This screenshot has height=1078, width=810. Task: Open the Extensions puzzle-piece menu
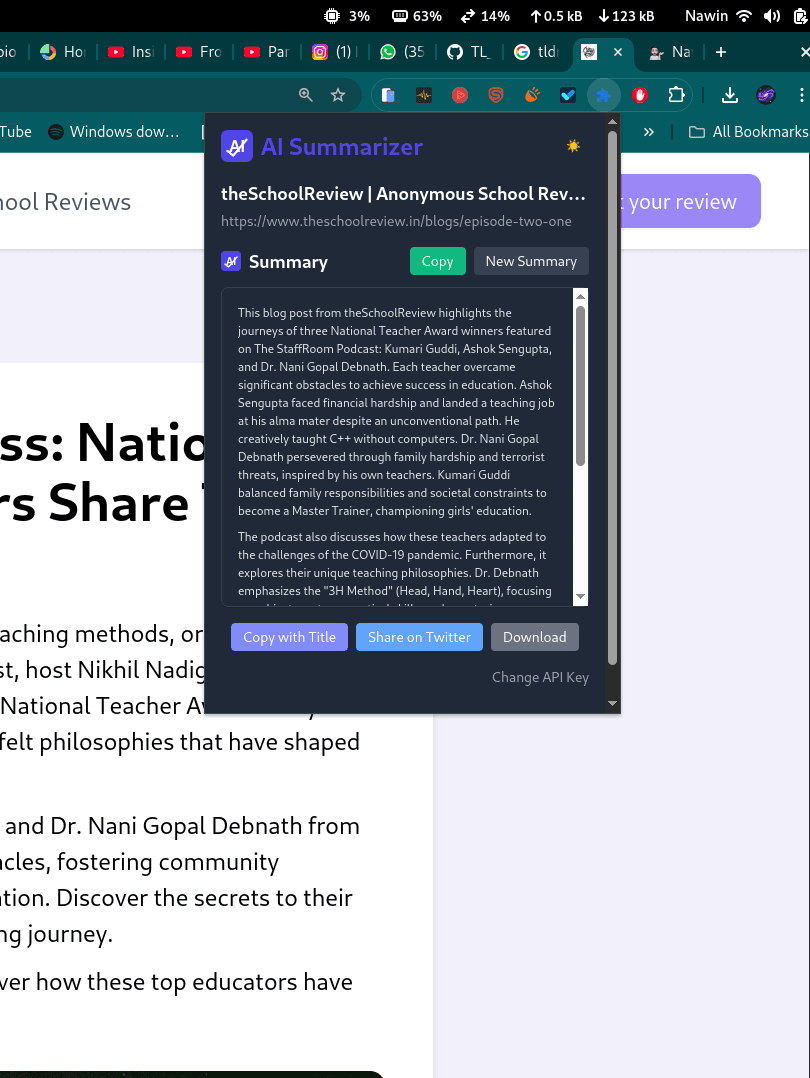coord(677,95)
